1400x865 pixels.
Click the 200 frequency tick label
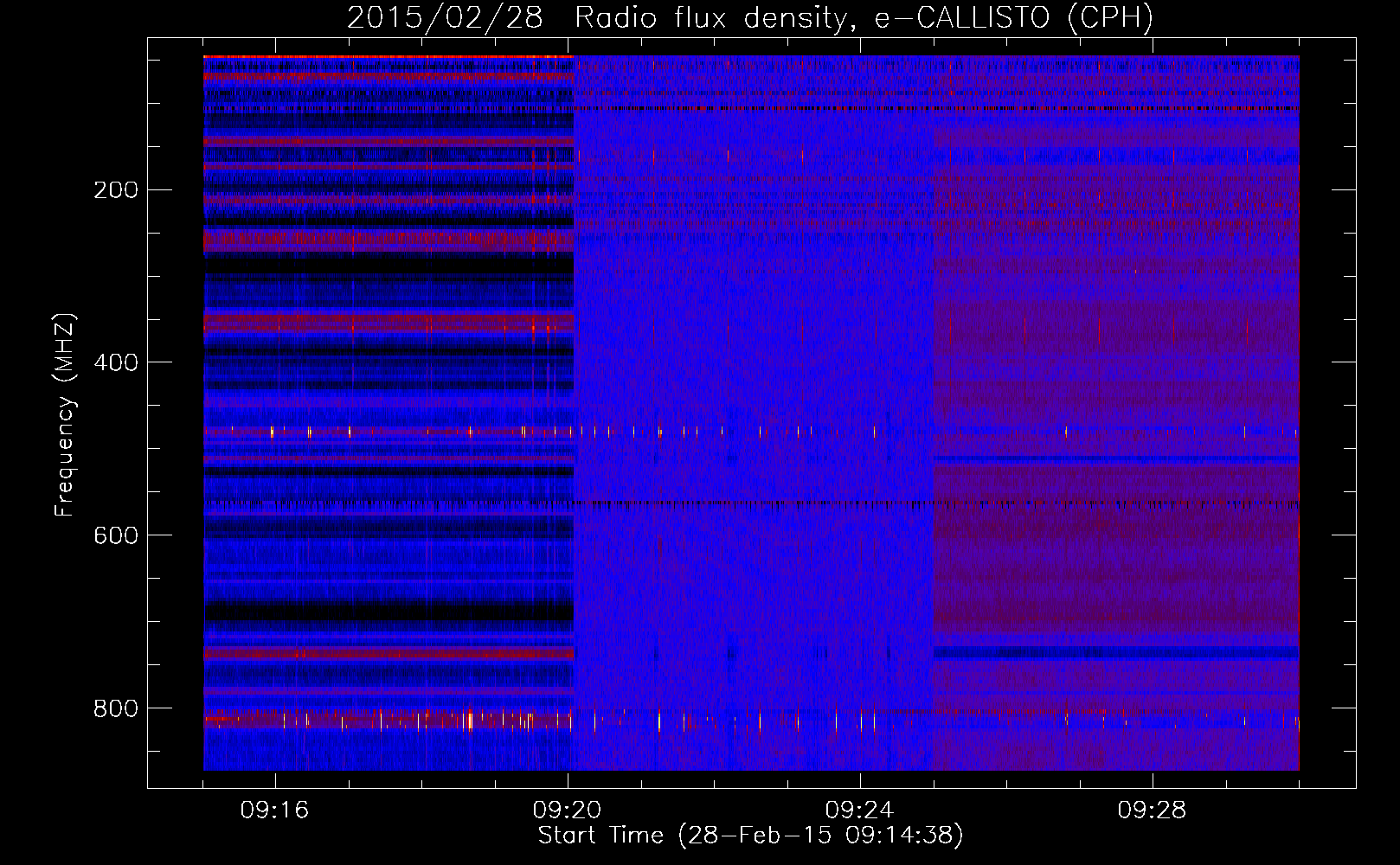116,190
